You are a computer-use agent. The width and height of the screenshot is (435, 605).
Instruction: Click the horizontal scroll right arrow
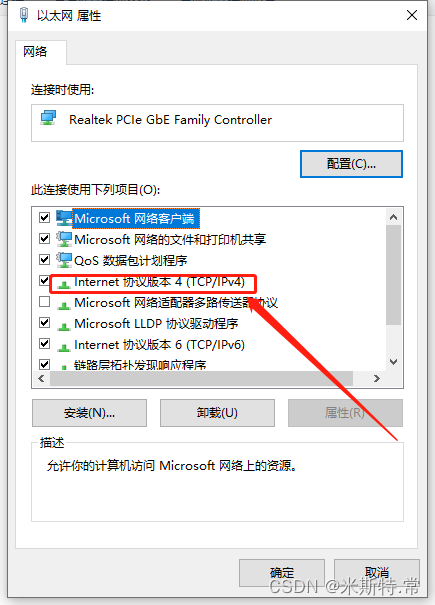tap(377, 379)
